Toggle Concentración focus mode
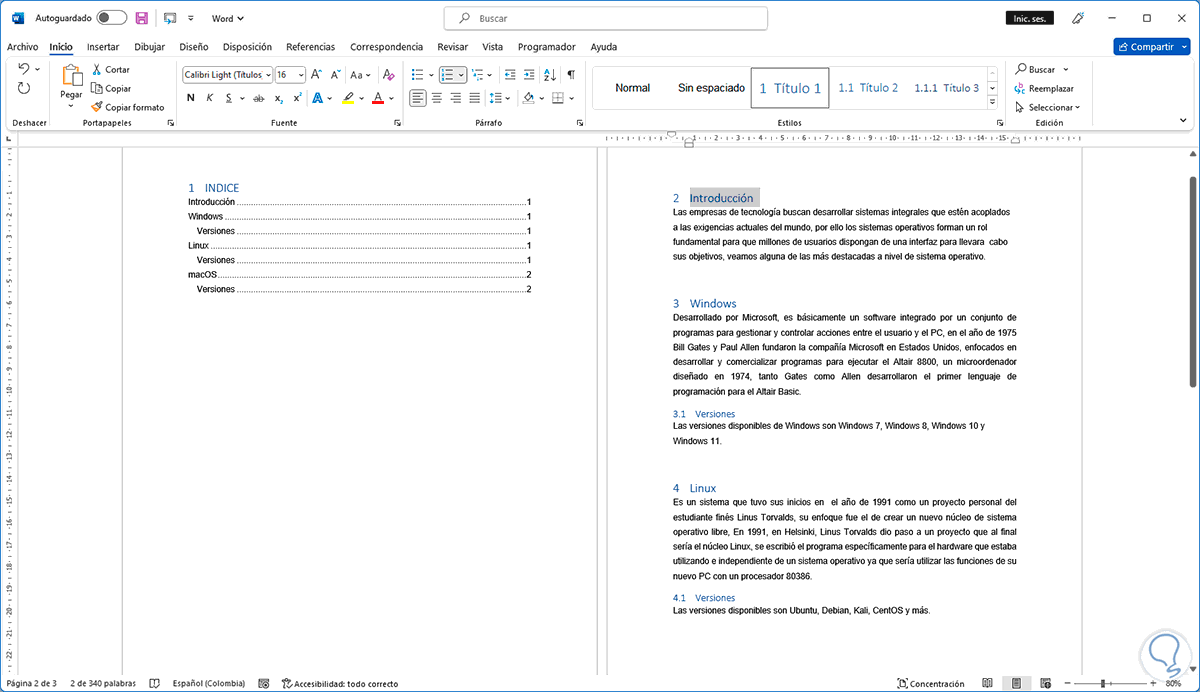1200x692 pixels. point(930,684)
